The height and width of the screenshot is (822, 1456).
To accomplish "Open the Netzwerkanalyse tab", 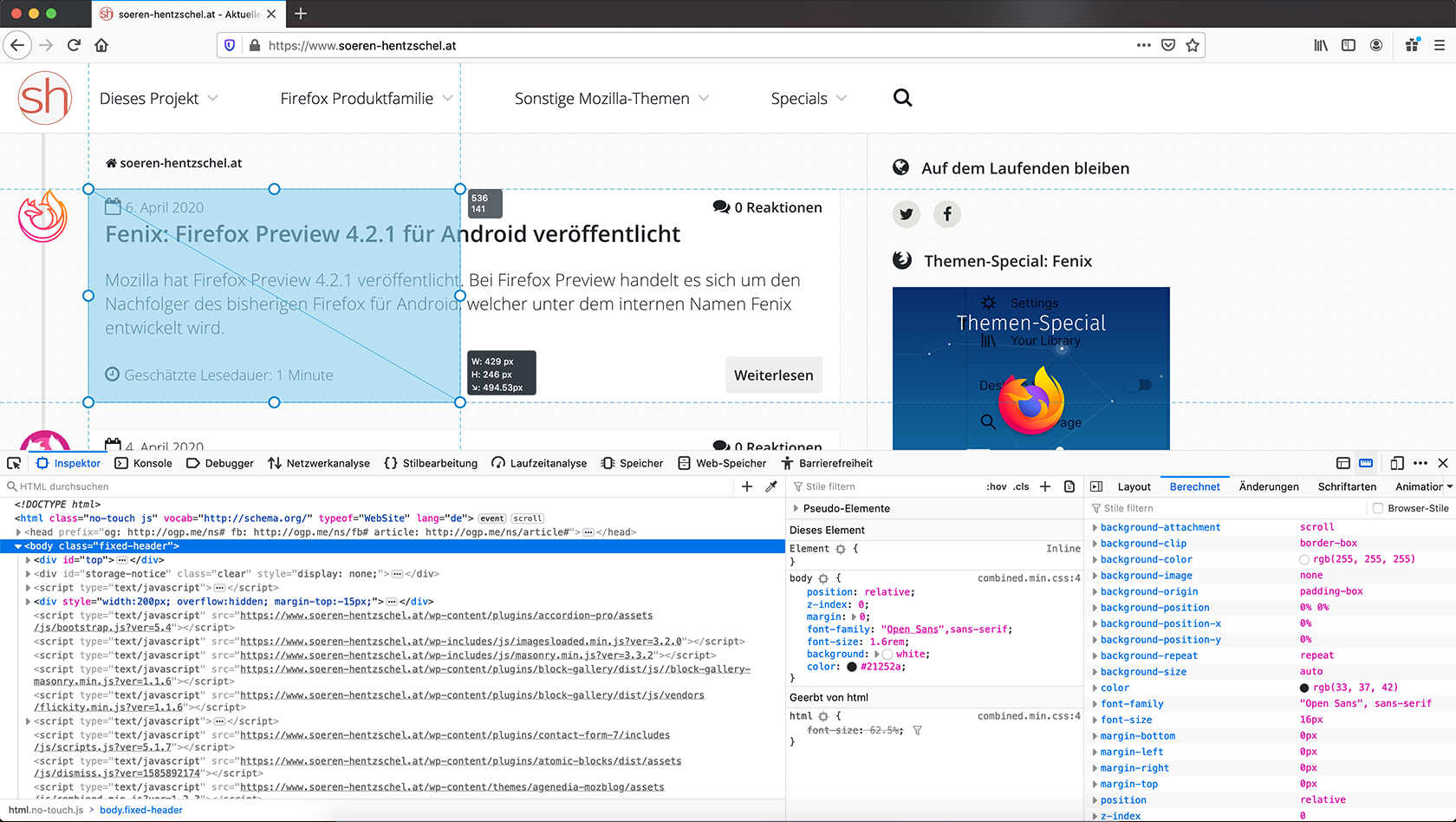I will click(319, 463).
